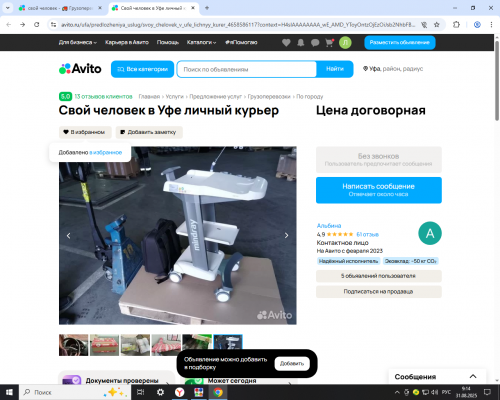This screenshot has height=400, width=500.
Task: Click the Avito logo
Action: [80, 69]
